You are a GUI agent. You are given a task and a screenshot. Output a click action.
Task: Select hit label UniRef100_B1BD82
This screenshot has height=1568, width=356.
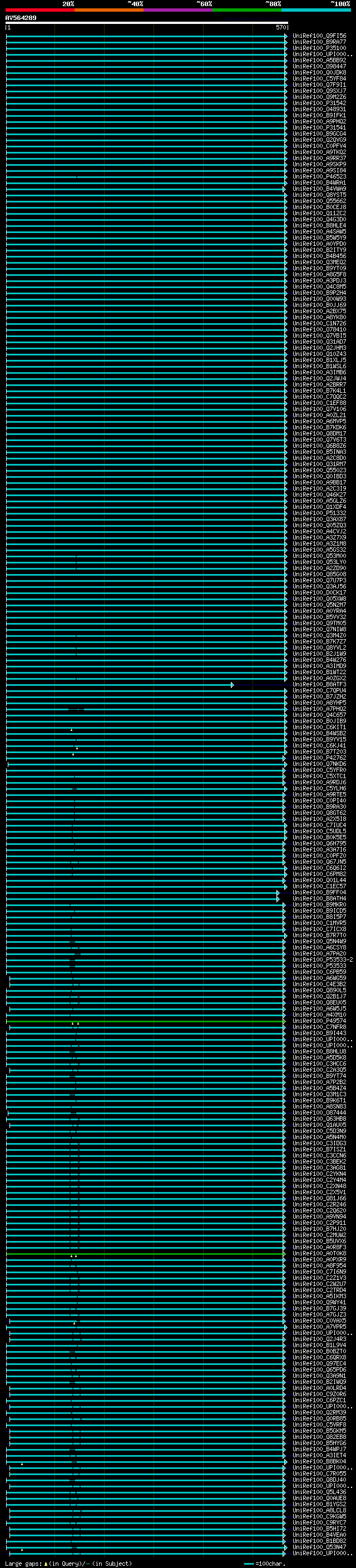[319, 1541]
